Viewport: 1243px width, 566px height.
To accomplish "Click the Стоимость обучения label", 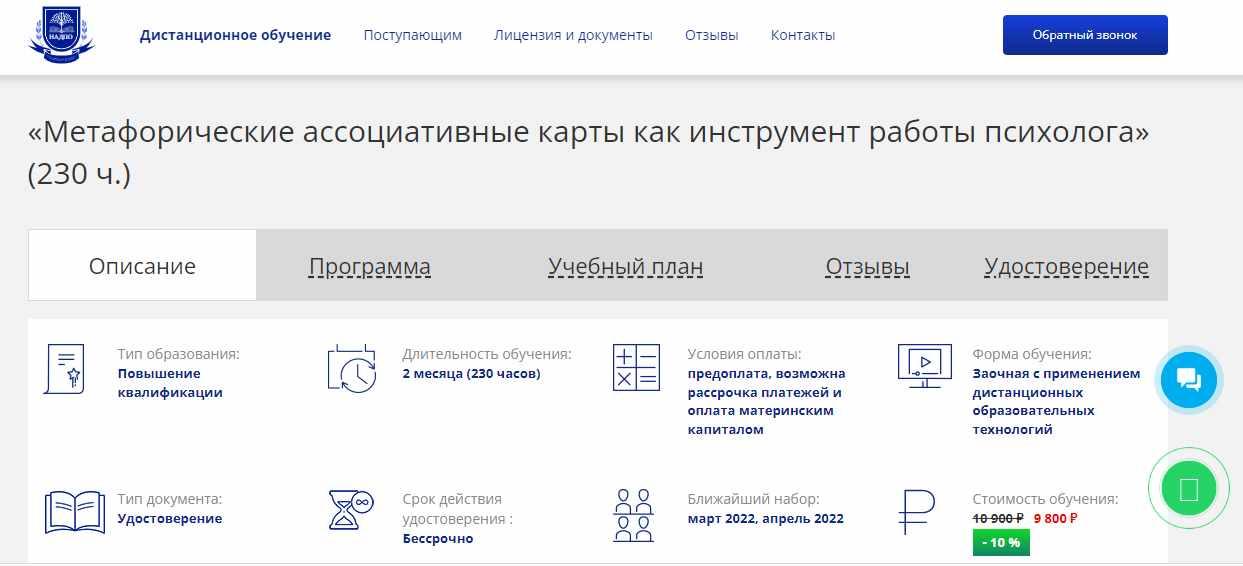I will tap(1046, 499).
